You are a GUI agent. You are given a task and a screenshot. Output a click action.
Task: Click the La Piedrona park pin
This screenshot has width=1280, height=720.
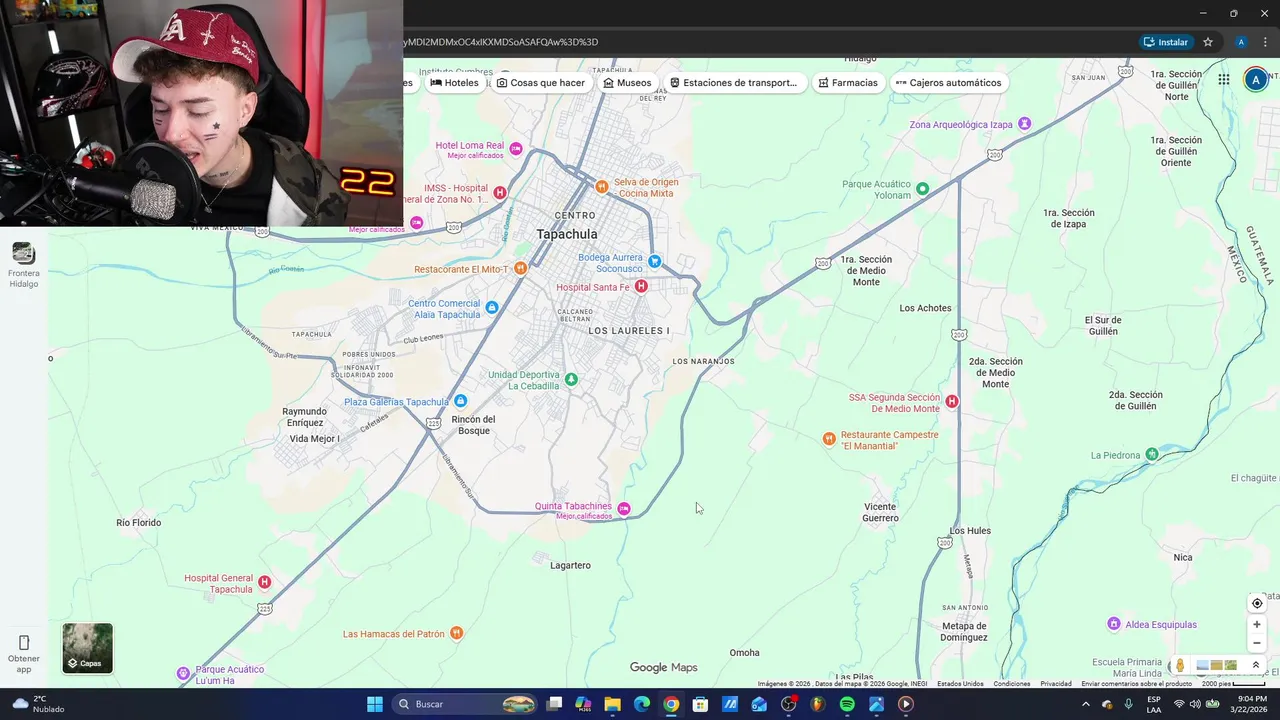click(1151, 454)
